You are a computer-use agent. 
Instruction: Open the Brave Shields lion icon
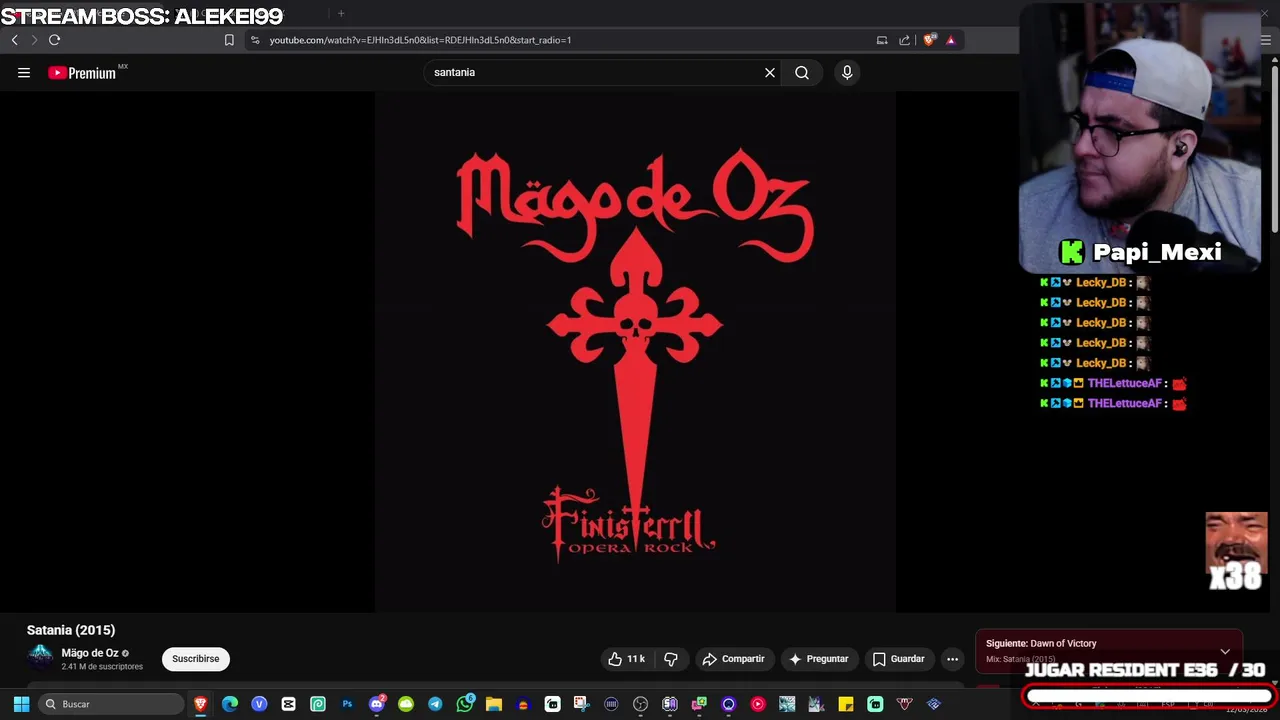coord(929,40)
